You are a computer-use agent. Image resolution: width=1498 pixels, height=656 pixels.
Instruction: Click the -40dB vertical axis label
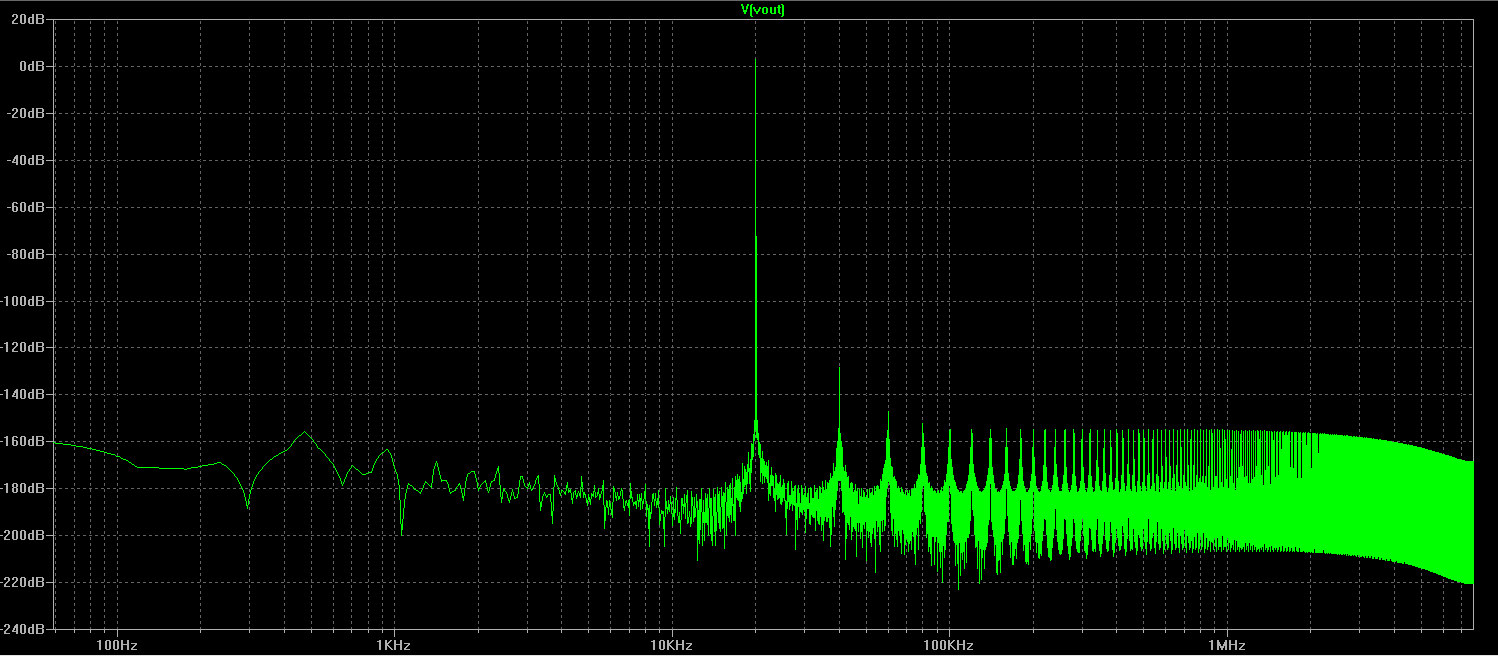[28, 160]
